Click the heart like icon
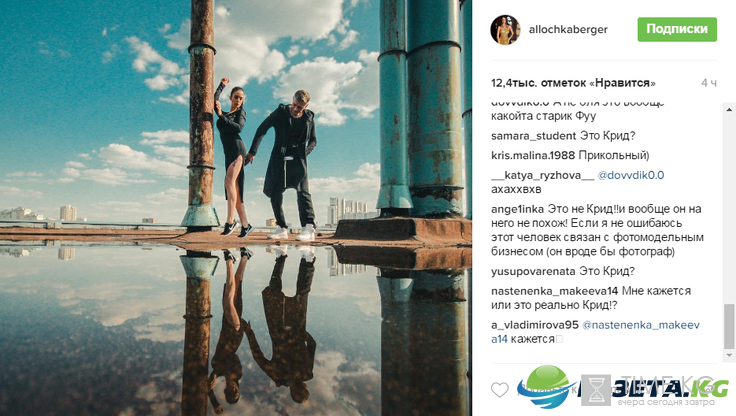 [500, 389]
